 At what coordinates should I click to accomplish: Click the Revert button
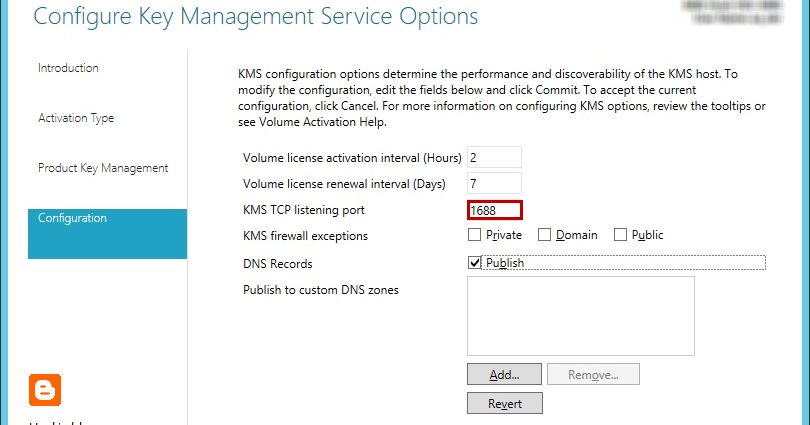pos(505,403)
